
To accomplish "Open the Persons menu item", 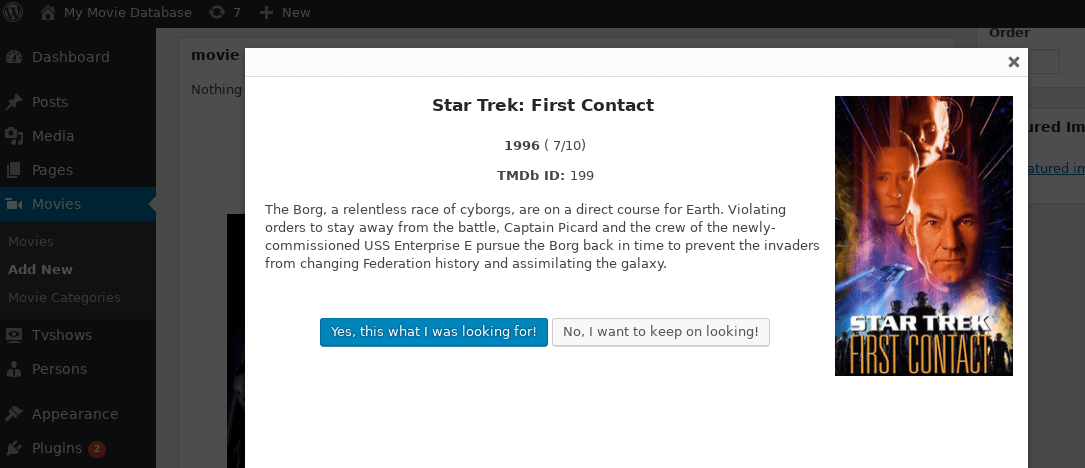I will (59, 368).
